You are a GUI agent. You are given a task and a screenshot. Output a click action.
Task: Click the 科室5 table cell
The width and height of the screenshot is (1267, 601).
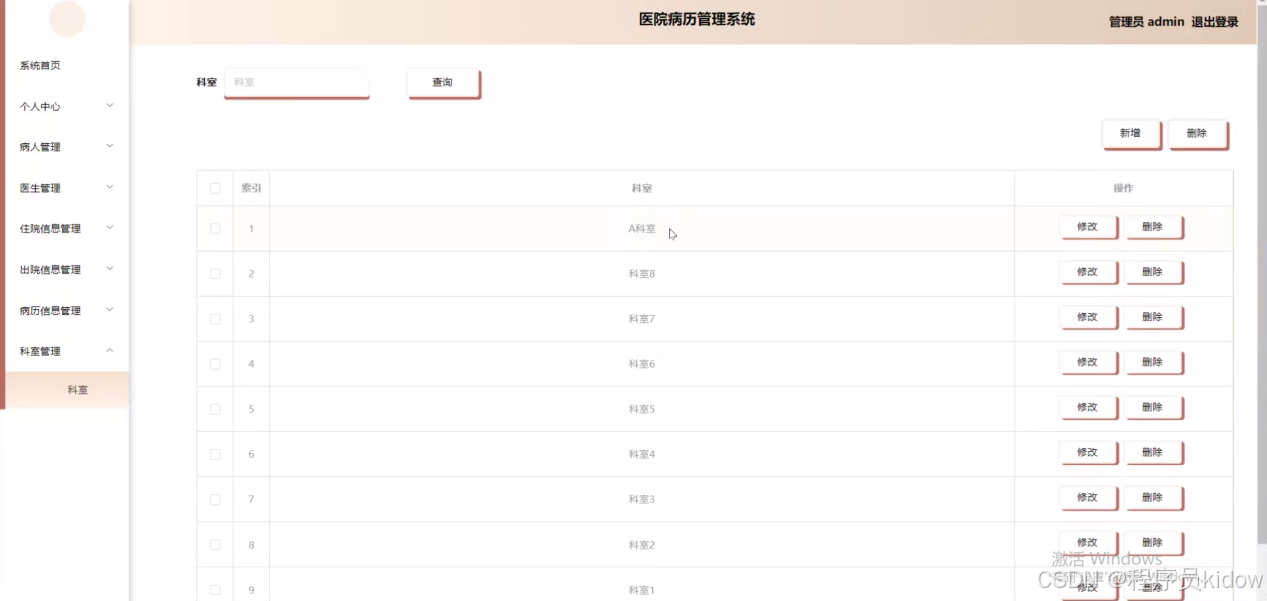click(642, 409)
